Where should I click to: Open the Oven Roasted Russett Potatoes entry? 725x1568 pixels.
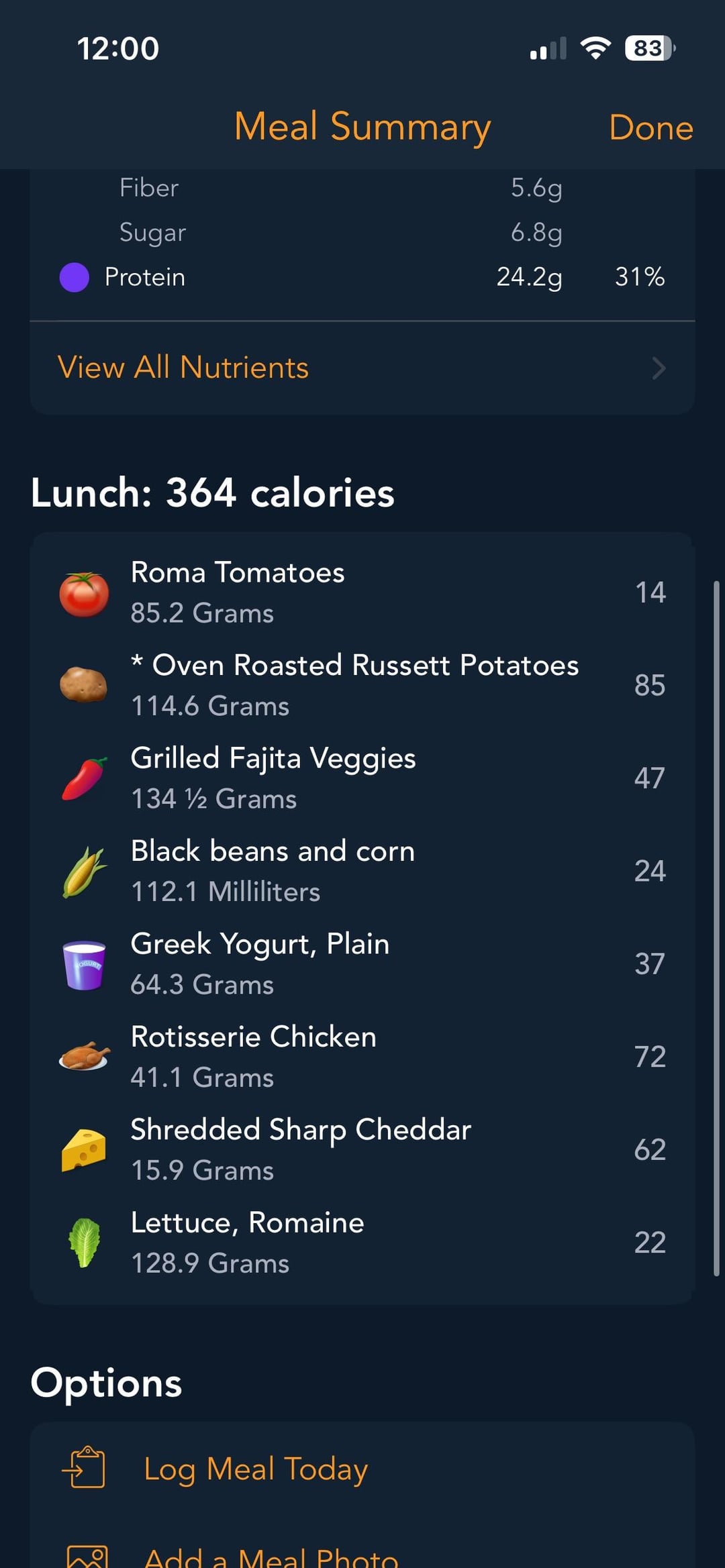[354, 685]
